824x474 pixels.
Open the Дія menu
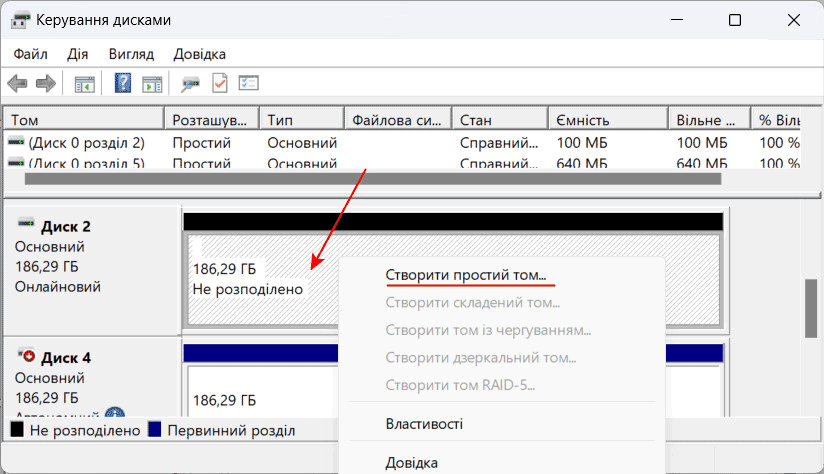[x=78, y=54]
